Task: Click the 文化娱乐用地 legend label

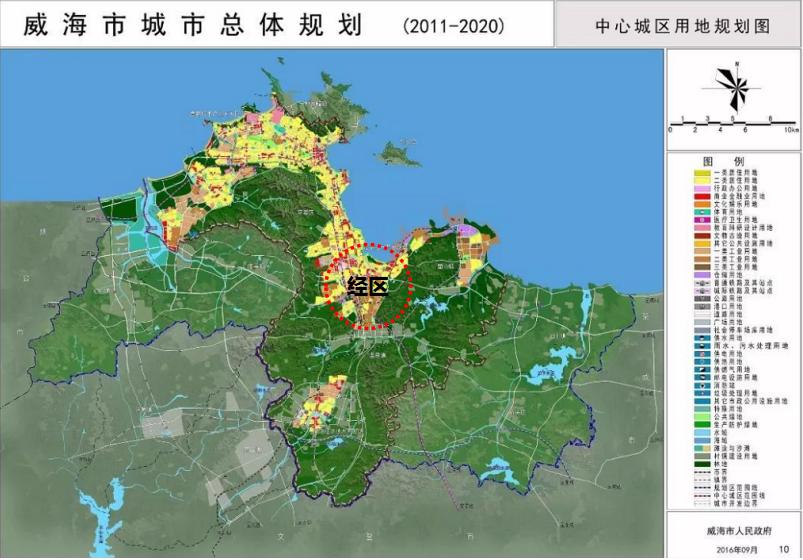Action: (735, 204)
